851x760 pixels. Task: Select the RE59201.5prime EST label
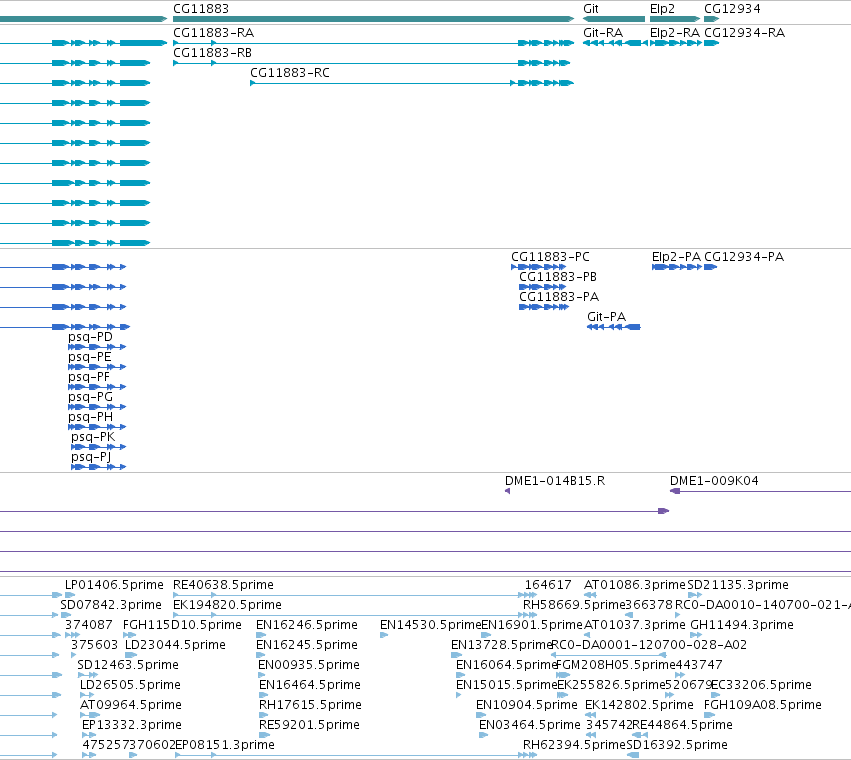pos(309,725)
